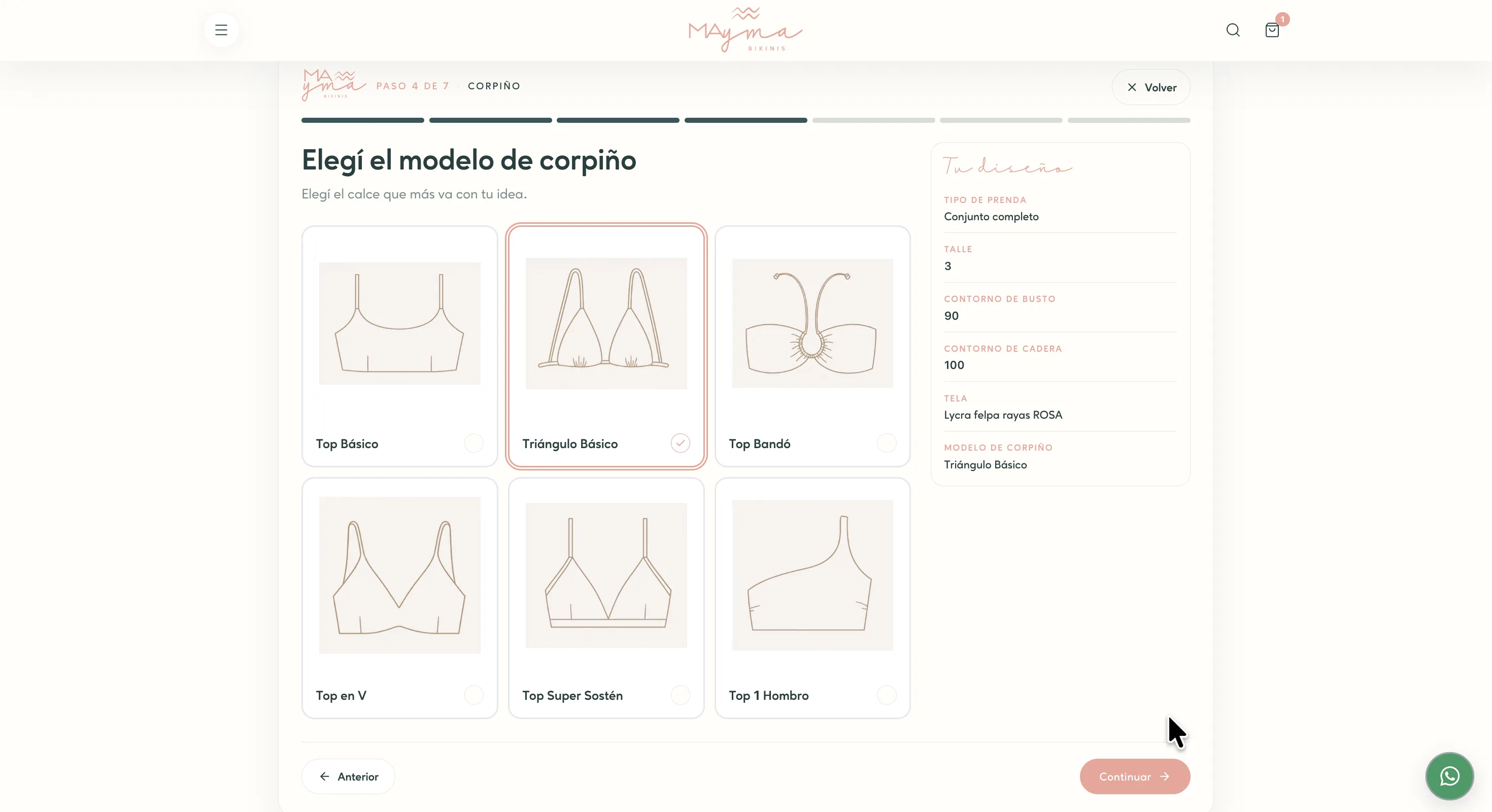
Task: Open the shopping cart icon
Action: (1271, 30)
